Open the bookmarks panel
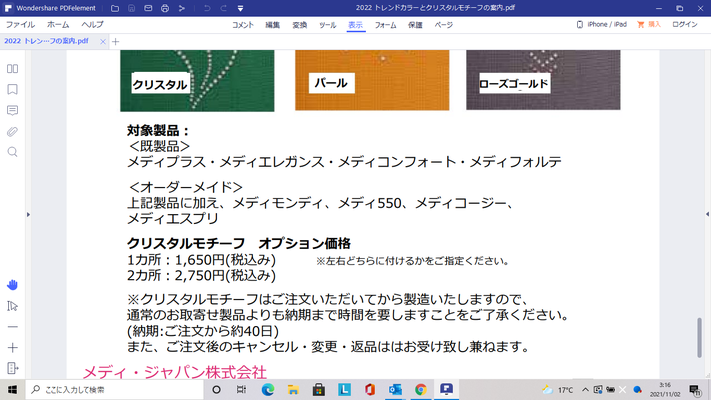Screen dimensions: 711x400 (x=12, y=89)
